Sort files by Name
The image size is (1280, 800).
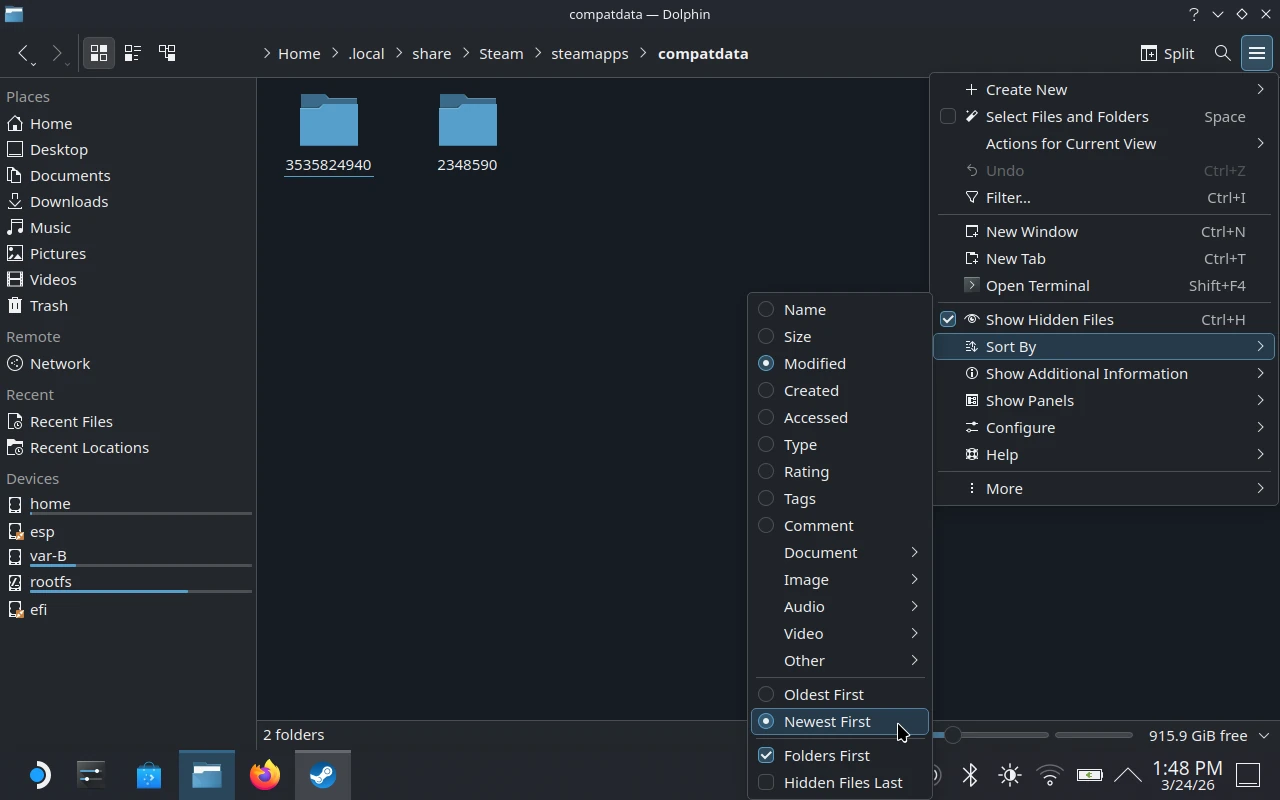(804, 310)
